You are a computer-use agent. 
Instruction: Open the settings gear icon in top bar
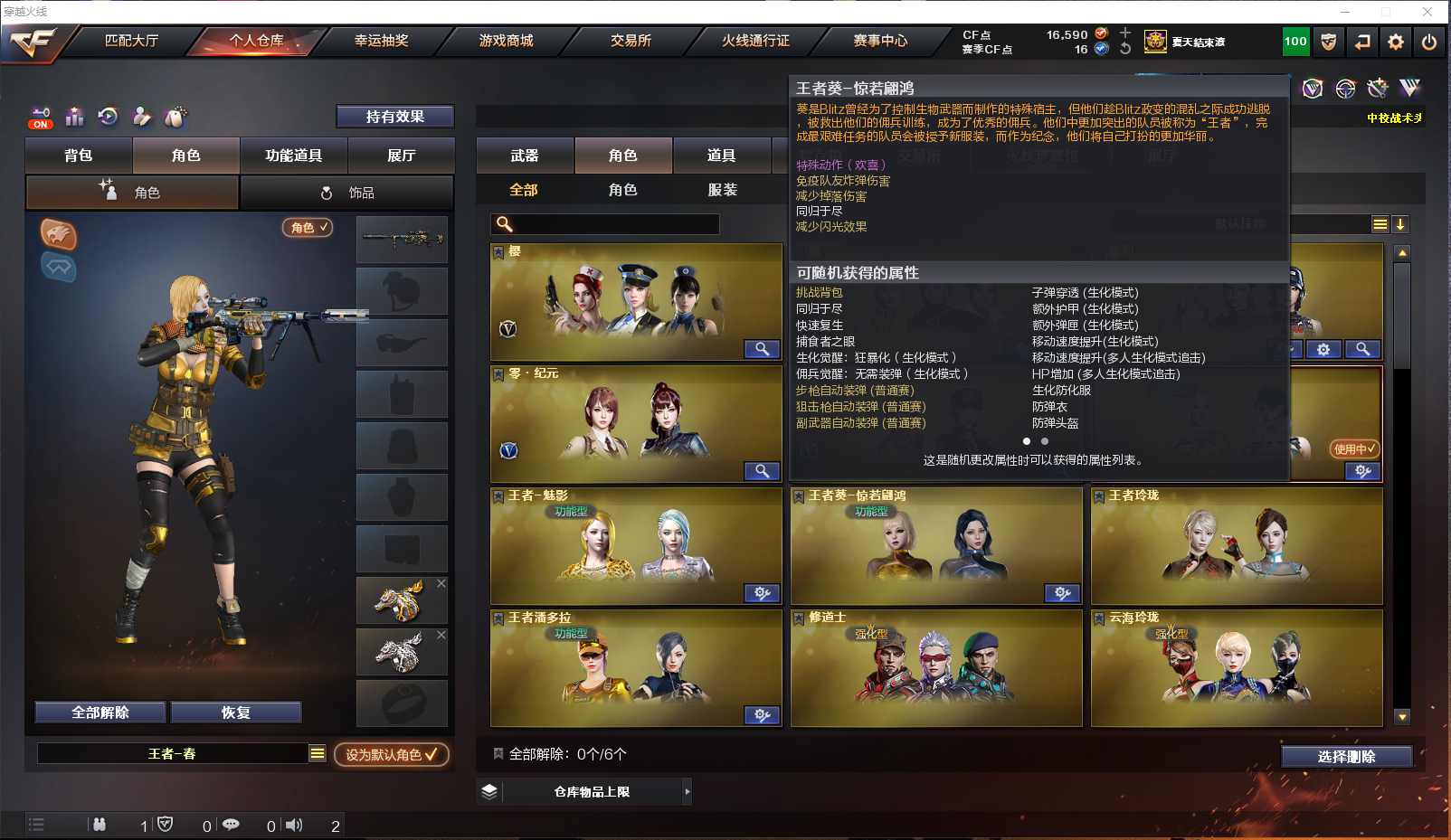click(x=1395, y=42)
